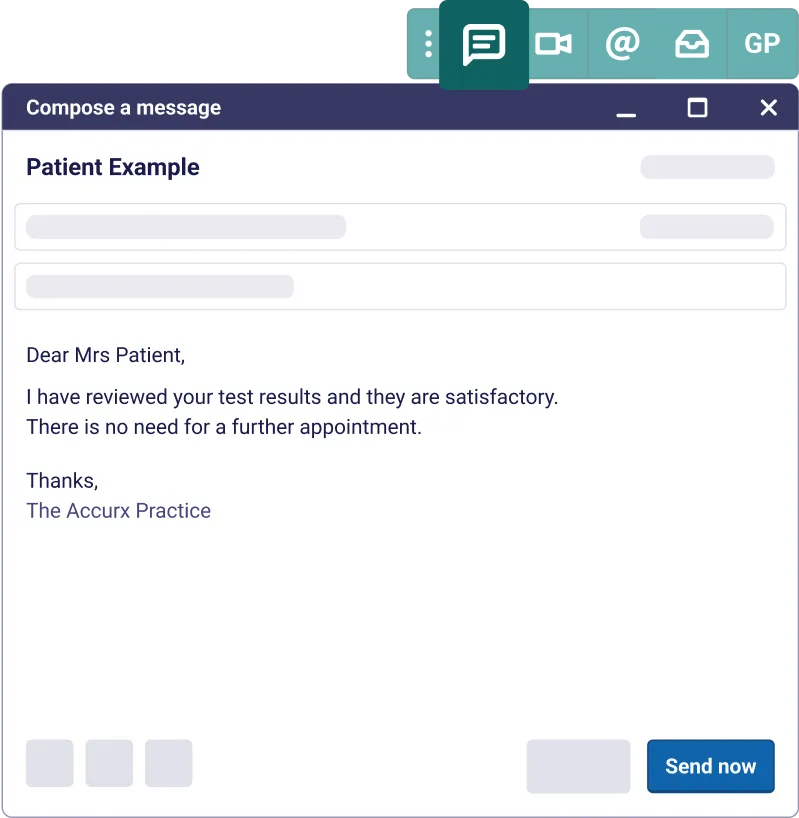Select the top recipient field

tap(400, 227)
